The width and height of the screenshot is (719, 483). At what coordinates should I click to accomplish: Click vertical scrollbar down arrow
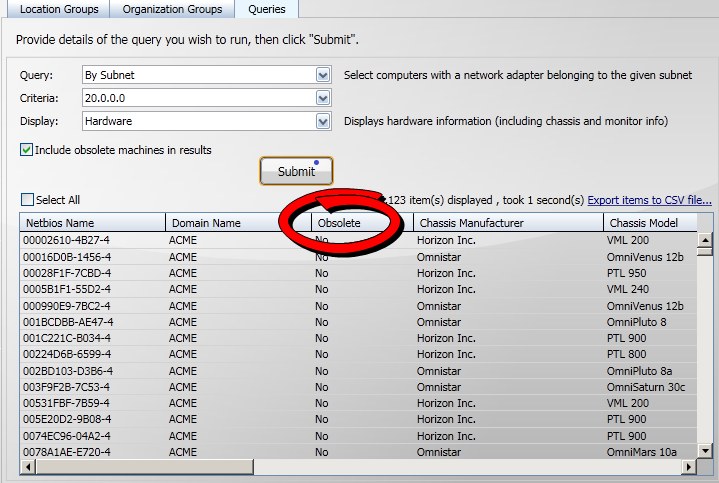pyautogui.click(x=704, y=450)
